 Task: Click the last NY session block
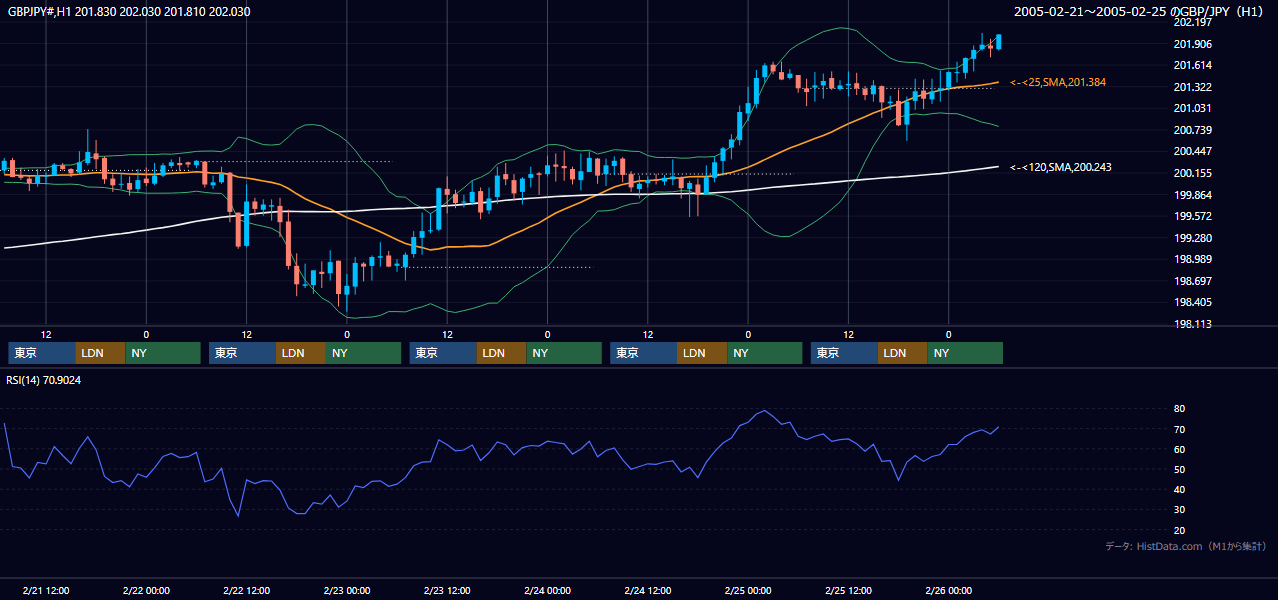(x=965, y=353)
